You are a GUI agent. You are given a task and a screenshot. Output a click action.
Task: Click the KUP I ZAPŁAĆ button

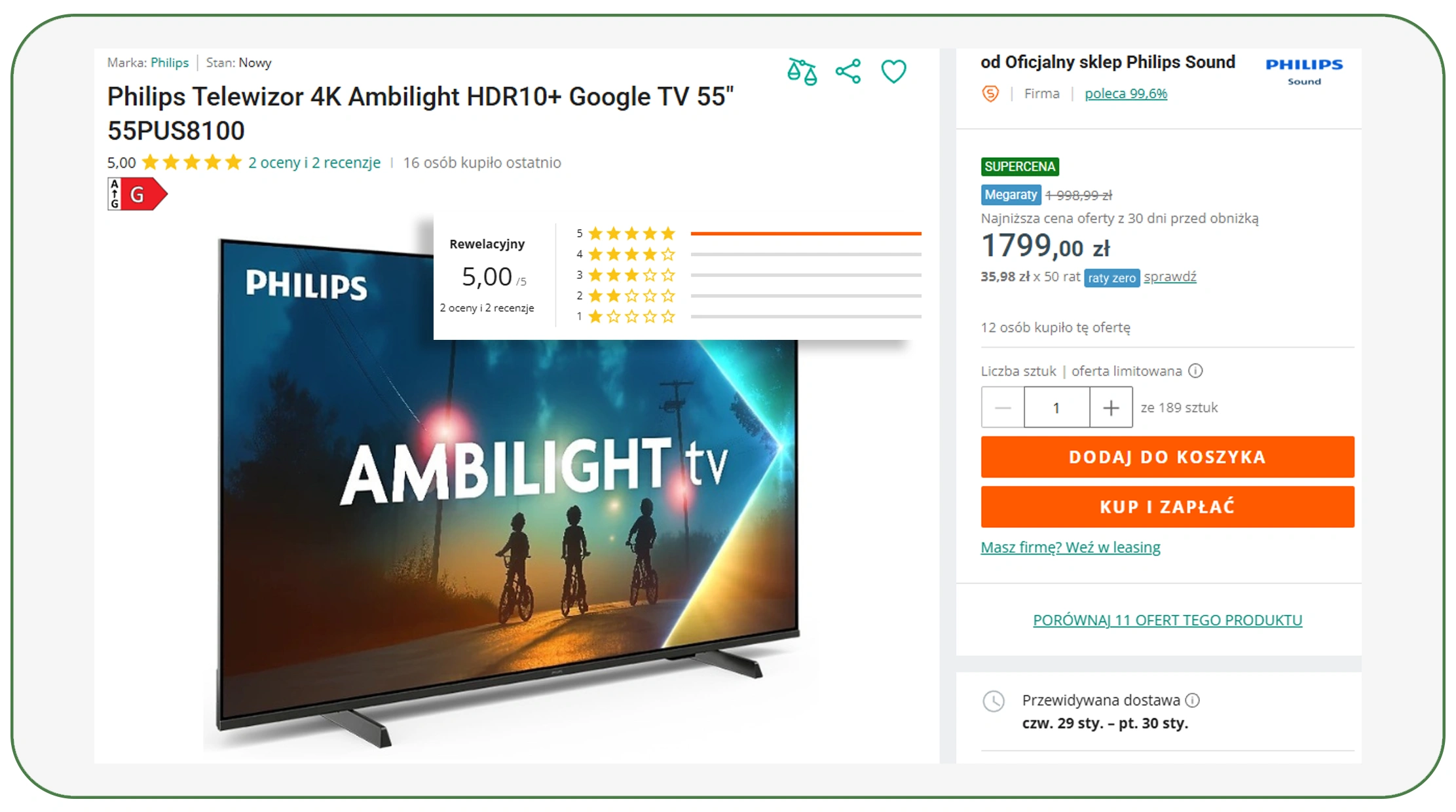(x=1167, y=506)
